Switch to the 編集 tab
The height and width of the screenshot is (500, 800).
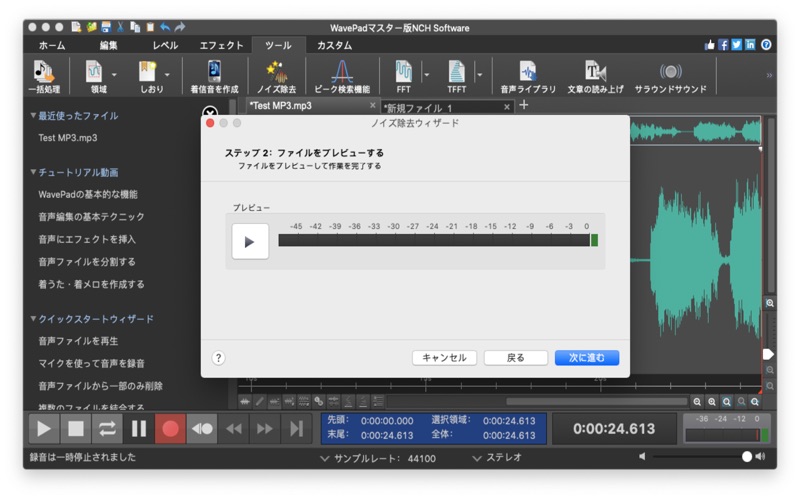click(108, 45)
